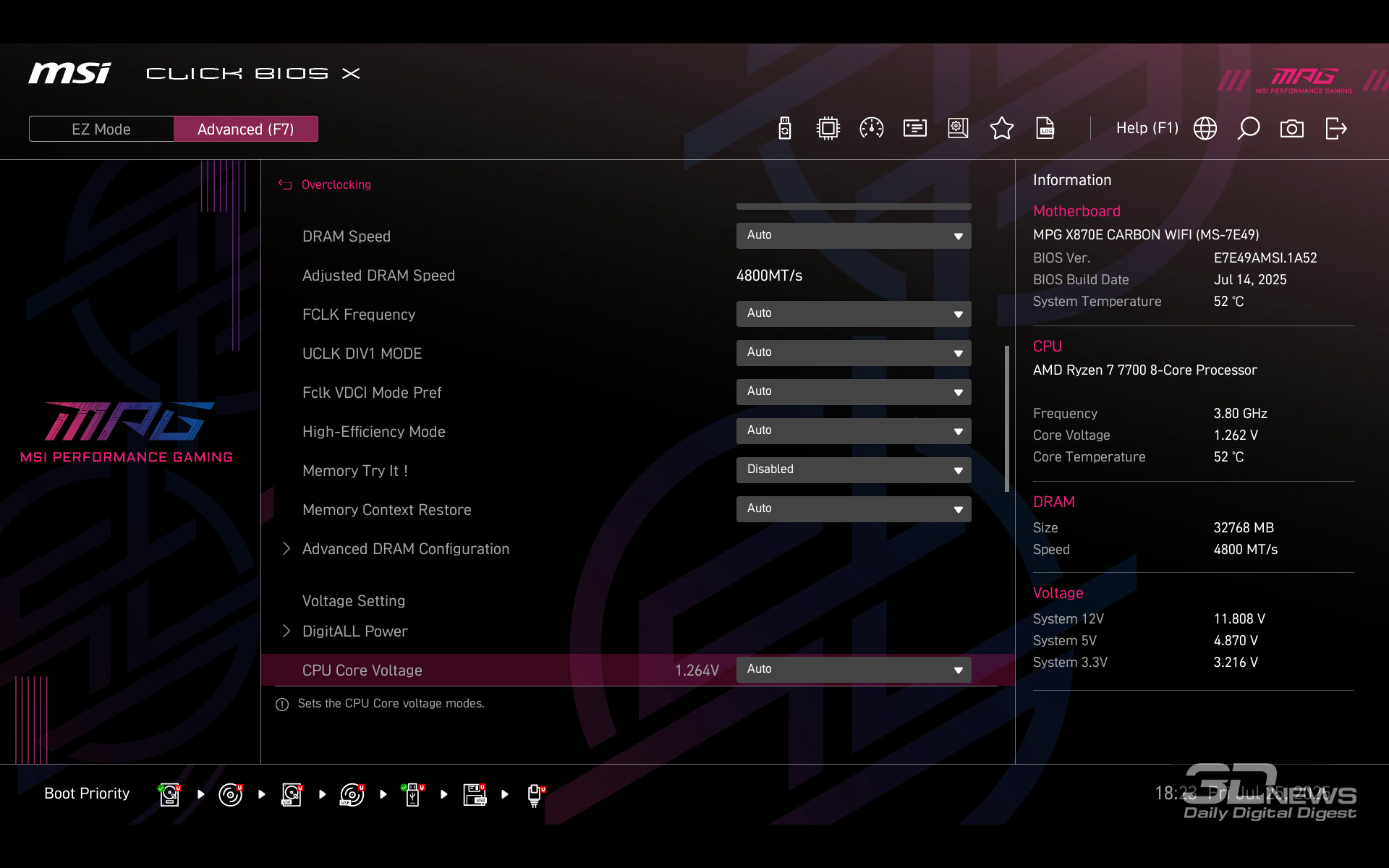Viewport: 1389px width, 868px height.
Task: Select the FCLK Frequency label
Action: (359, 315)
